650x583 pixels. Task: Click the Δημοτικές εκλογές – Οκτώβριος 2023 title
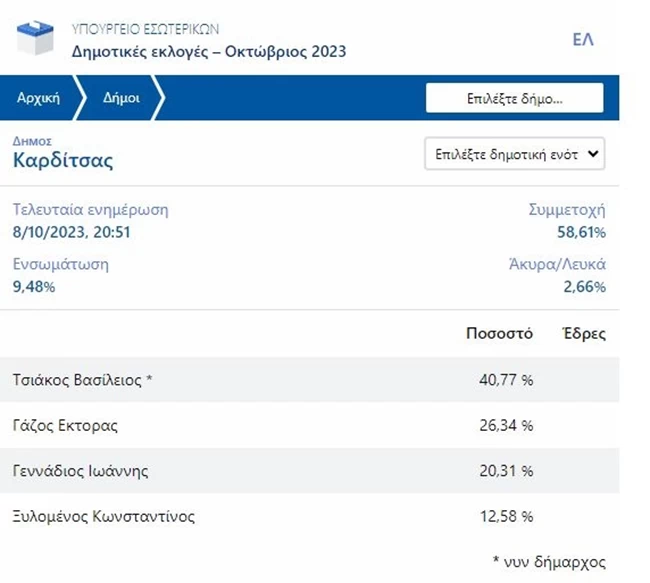click(x=209, y=51)
